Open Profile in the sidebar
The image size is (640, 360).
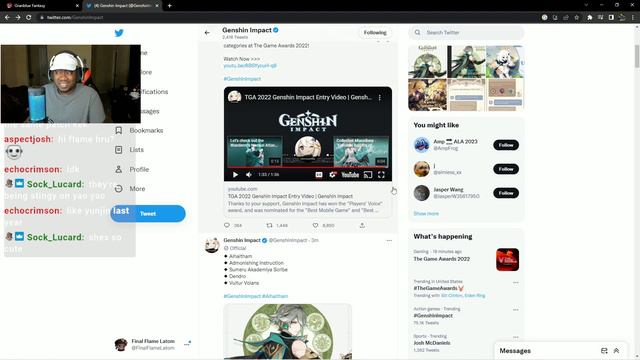click(139, 169)
